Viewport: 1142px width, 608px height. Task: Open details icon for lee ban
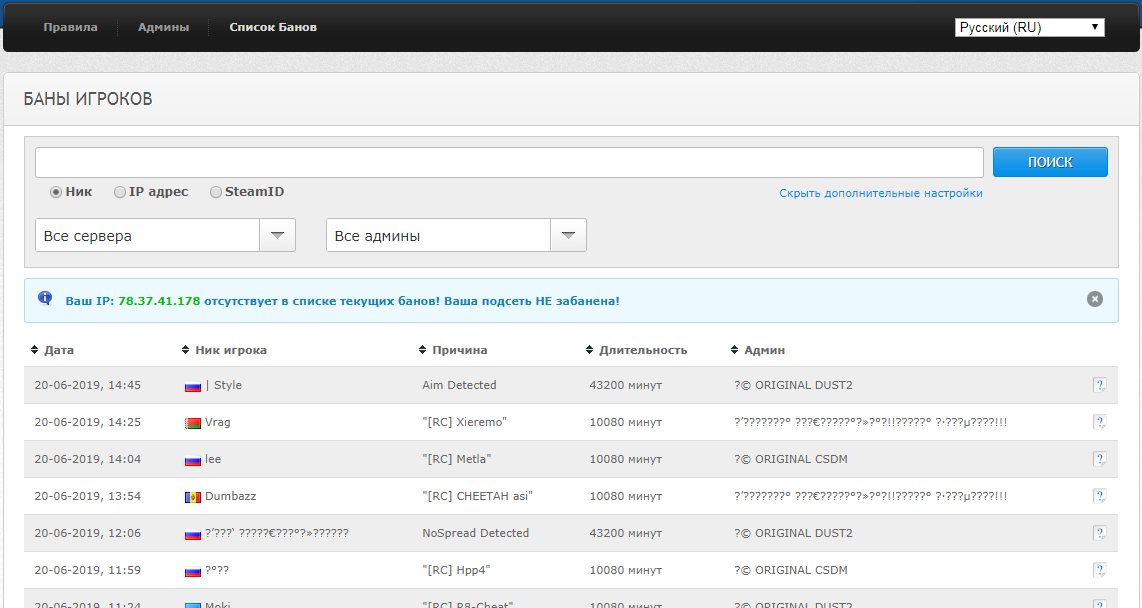pyautogui.click(x=1100, y=459)
